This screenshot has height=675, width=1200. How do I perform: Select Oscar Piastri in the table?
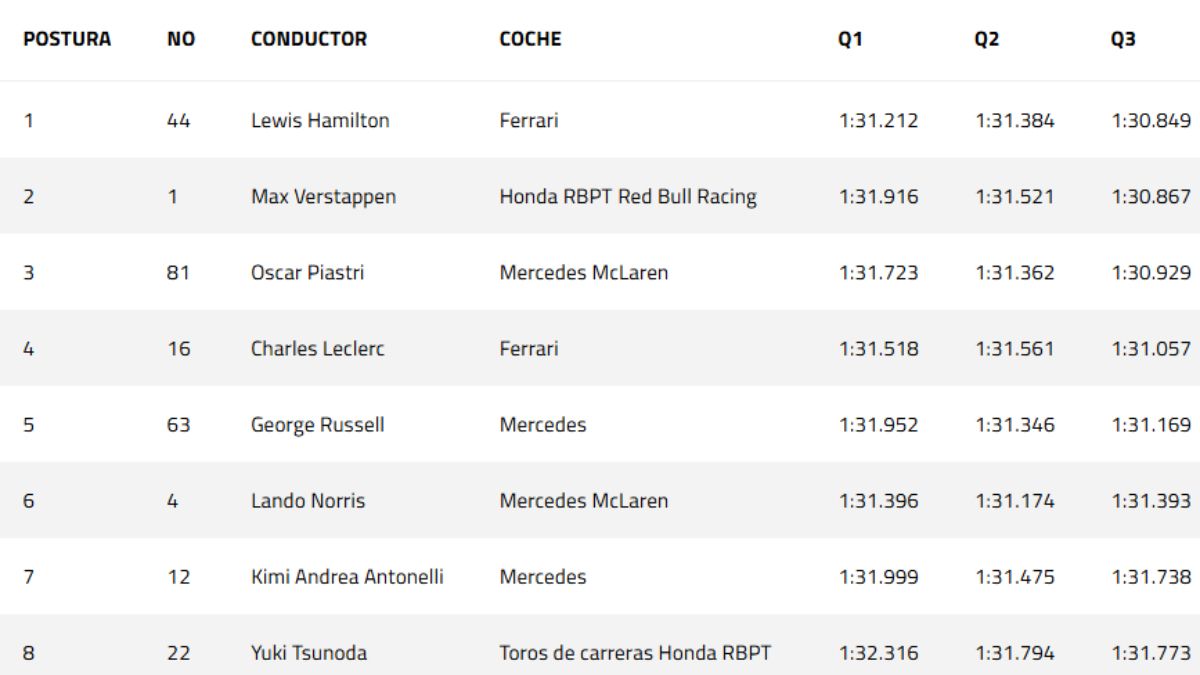point(307,273)
